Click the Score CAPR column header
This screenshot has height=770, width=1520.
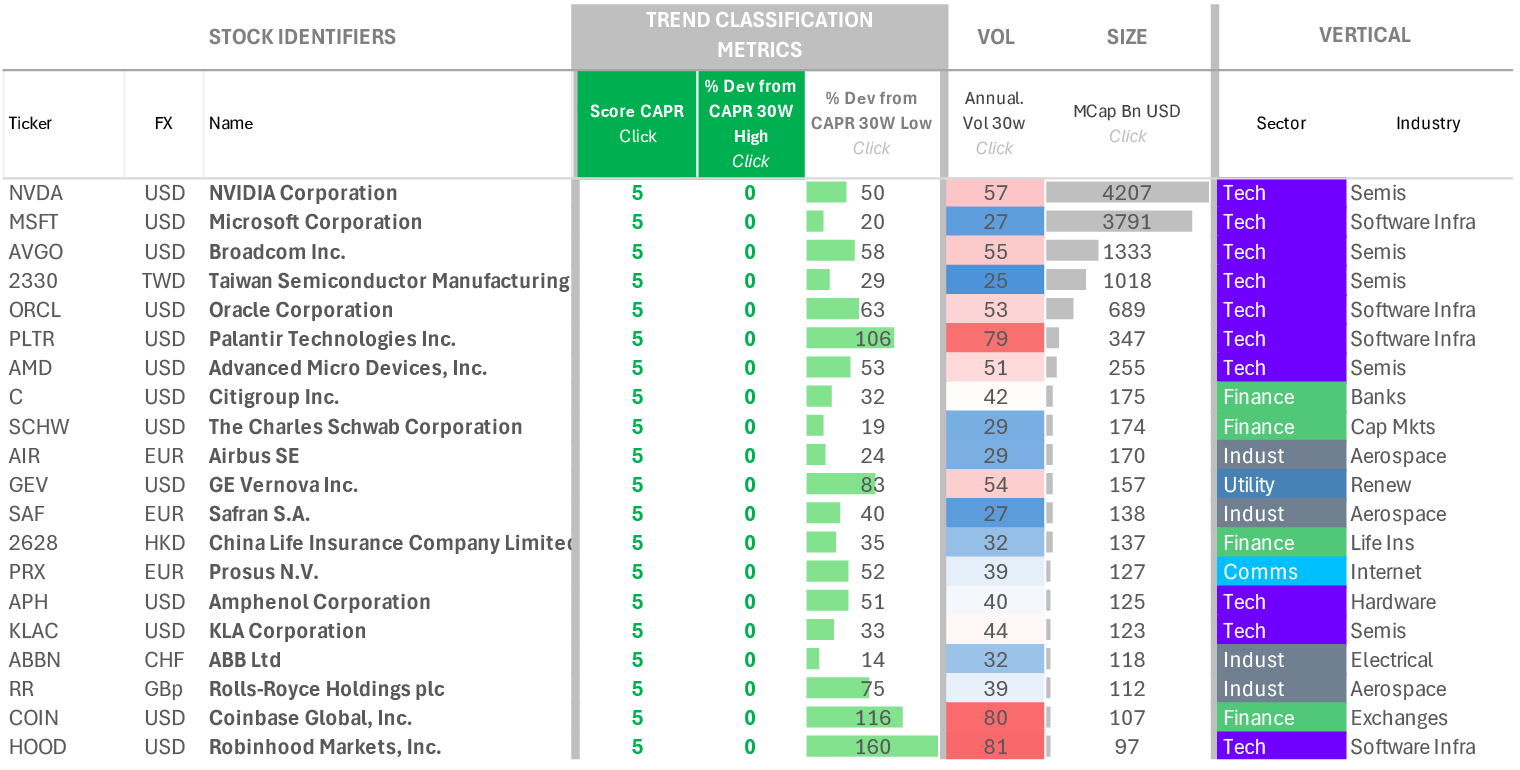click(x=637, y=124)
